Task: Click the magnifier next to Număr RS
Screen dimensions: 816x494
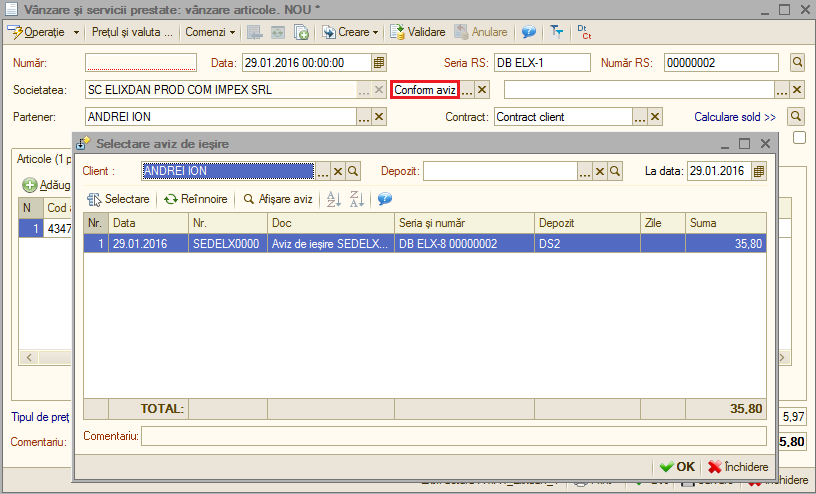Action: (797, 62)
